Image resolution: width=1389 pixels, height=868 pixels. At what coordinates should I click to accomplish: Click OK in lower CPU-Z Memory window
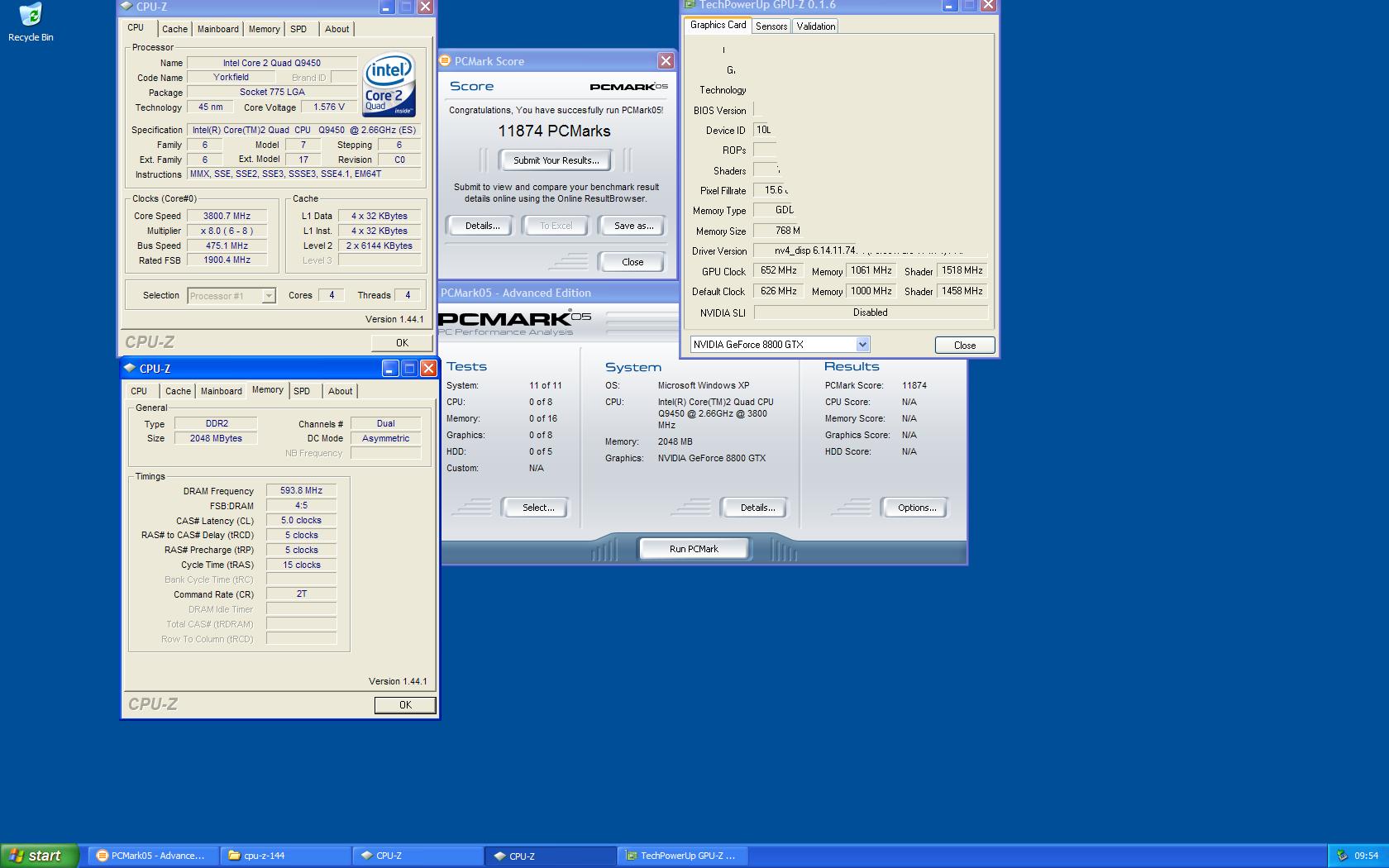point(405,705)
